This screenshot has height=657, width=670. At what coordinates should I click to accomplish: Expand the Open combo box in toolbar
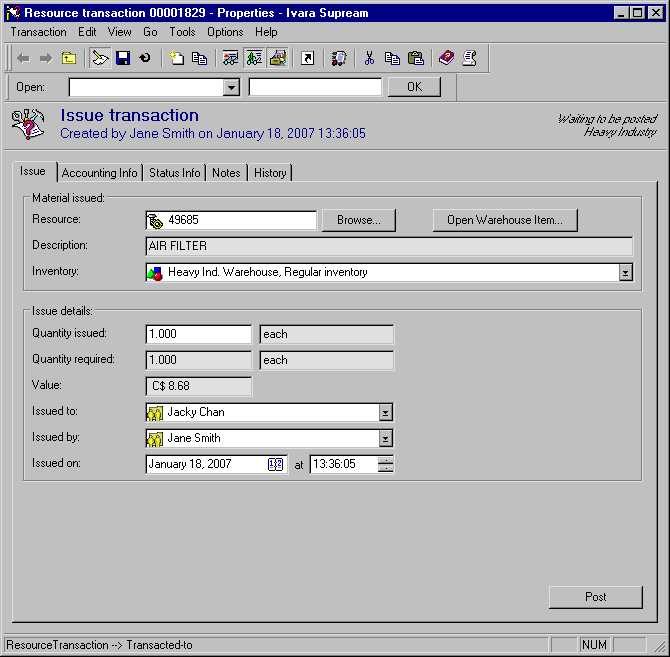click(x=232, y=87)
